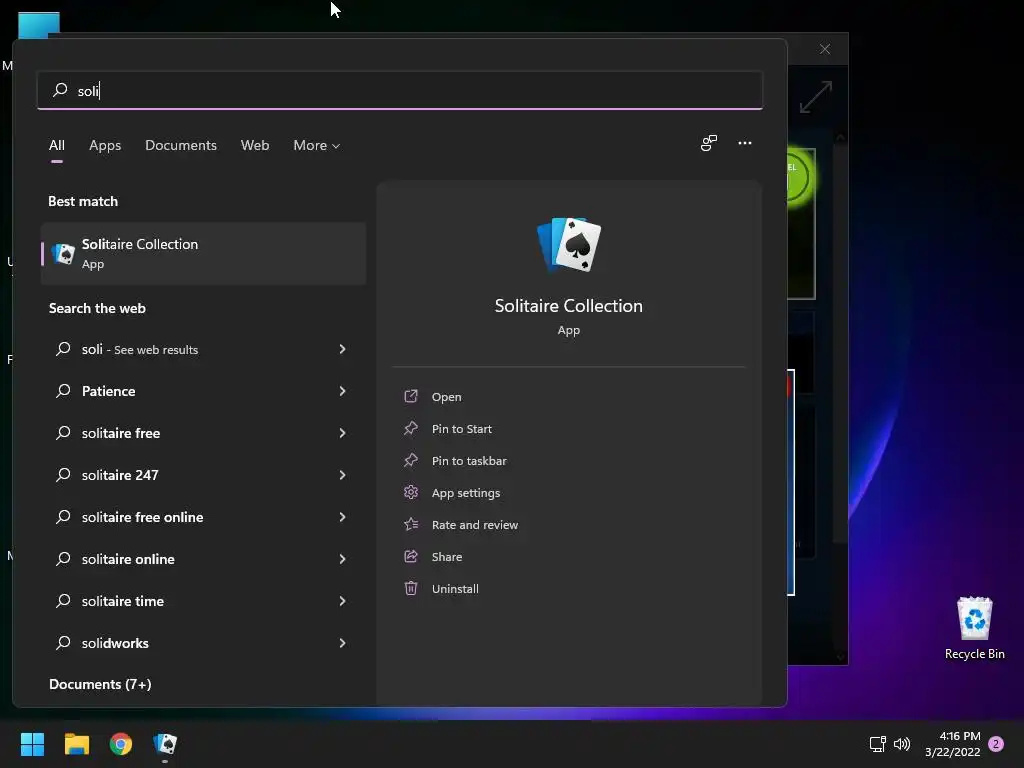Screen dimensions: 1024x768
Task: Open the notification badge showing 2
Action: click(x=996, y=744)
